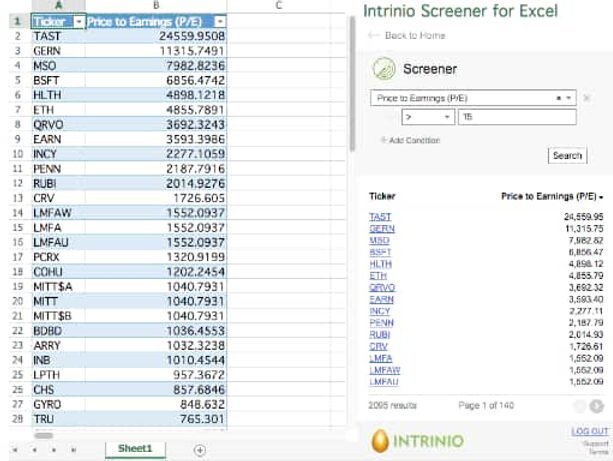Sort results by Price to Earnings header
The height and width of the screenshot is (461, 613).
point(552,197)
